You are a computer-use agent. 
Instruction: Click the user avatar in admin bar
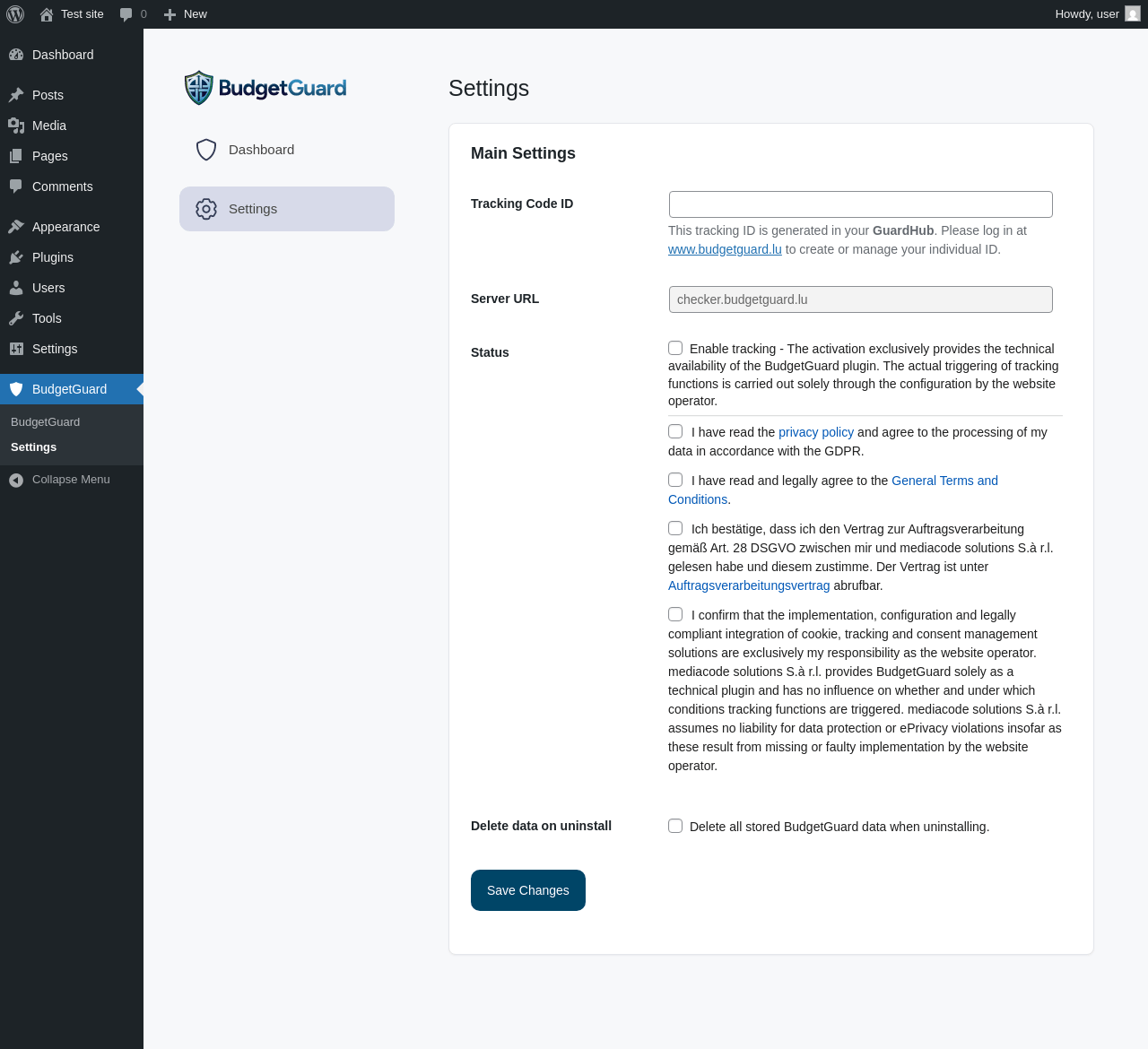point(1133,14)
